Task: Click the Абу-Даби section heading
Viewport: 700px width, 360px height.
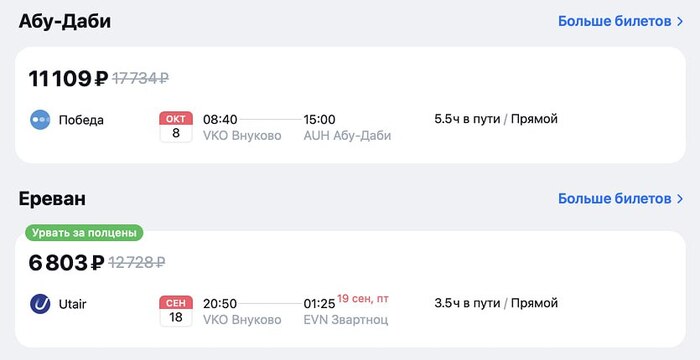Action: (x=65, y=21)
